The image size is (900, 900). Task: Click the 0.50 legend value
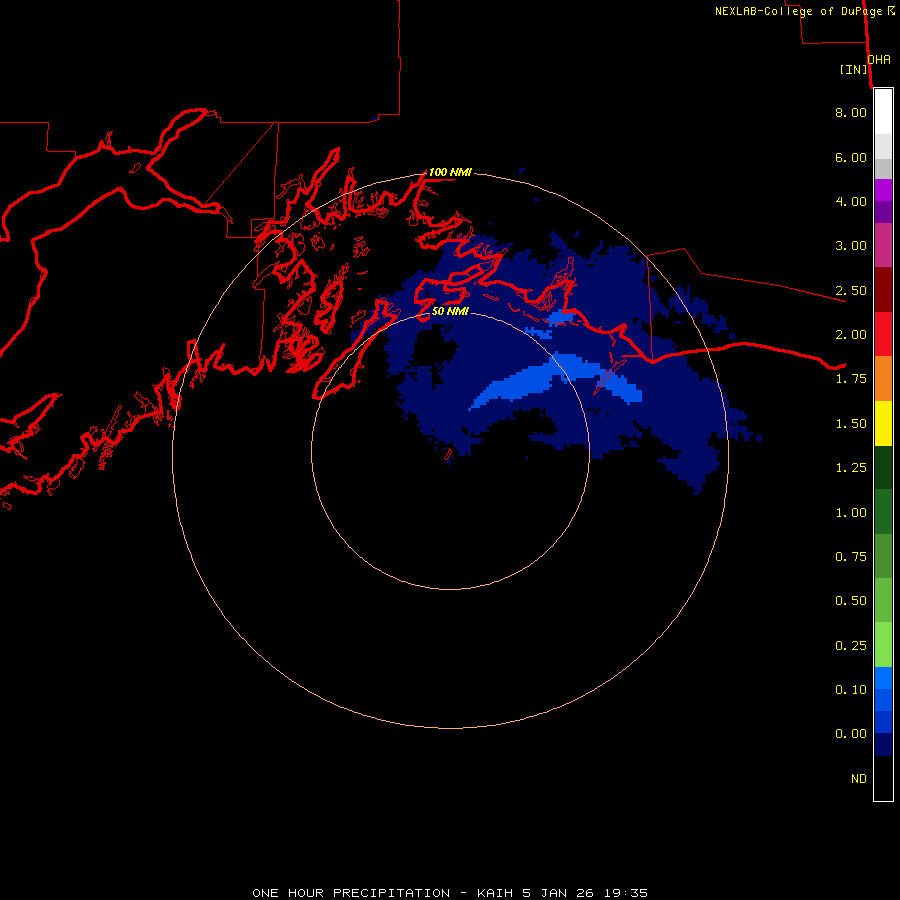[x=851, y=601]
